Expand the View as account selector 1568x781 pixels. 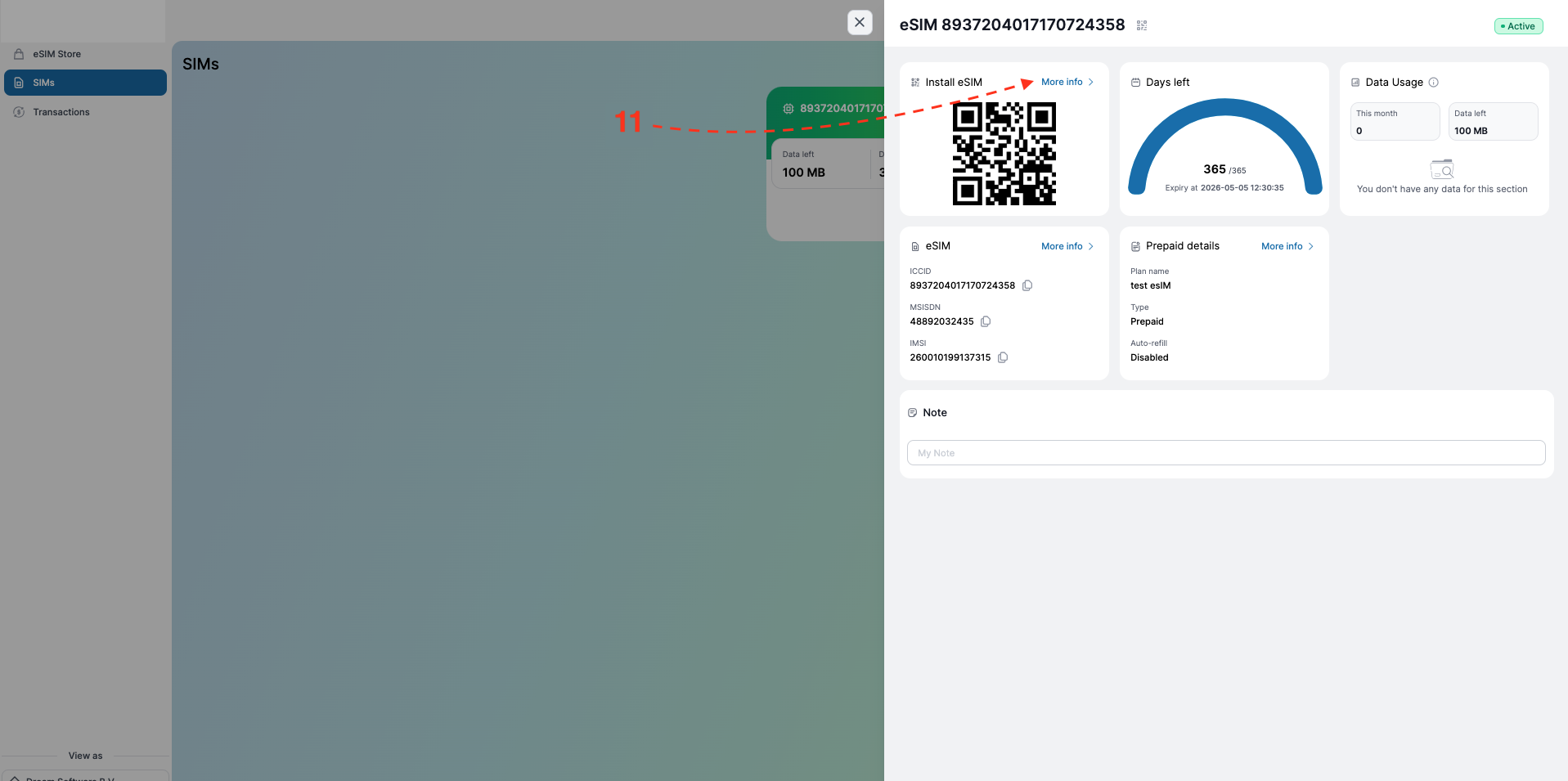point(85,775)
